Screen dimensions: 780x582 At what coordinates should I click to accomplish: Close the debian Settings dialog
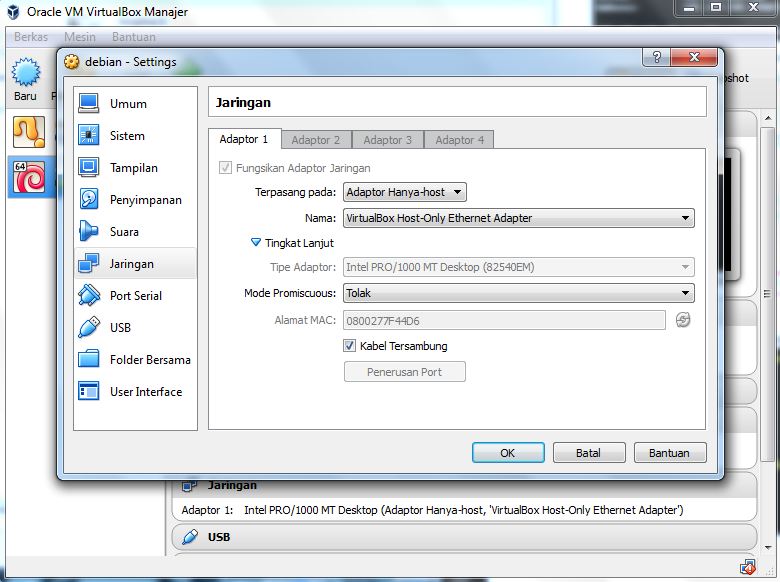point(694,57)
